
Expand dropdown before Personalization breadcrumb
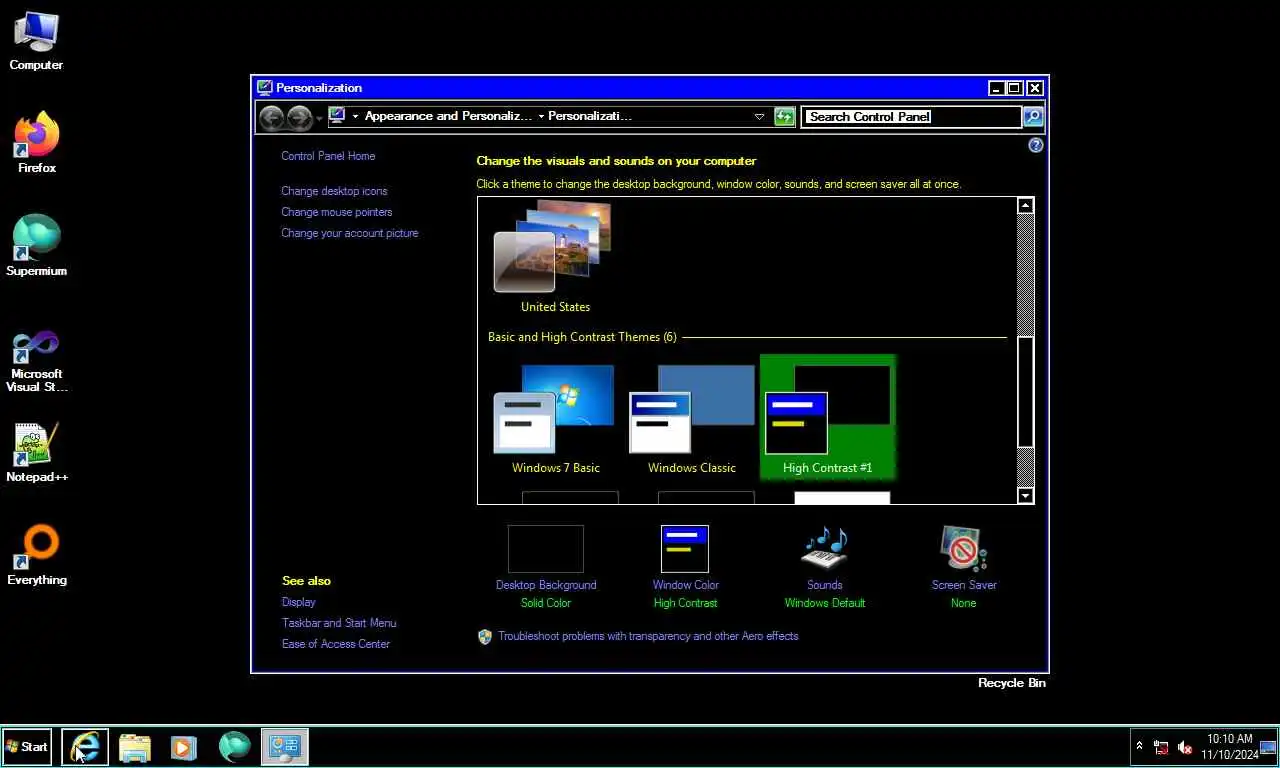click(541, 116)
